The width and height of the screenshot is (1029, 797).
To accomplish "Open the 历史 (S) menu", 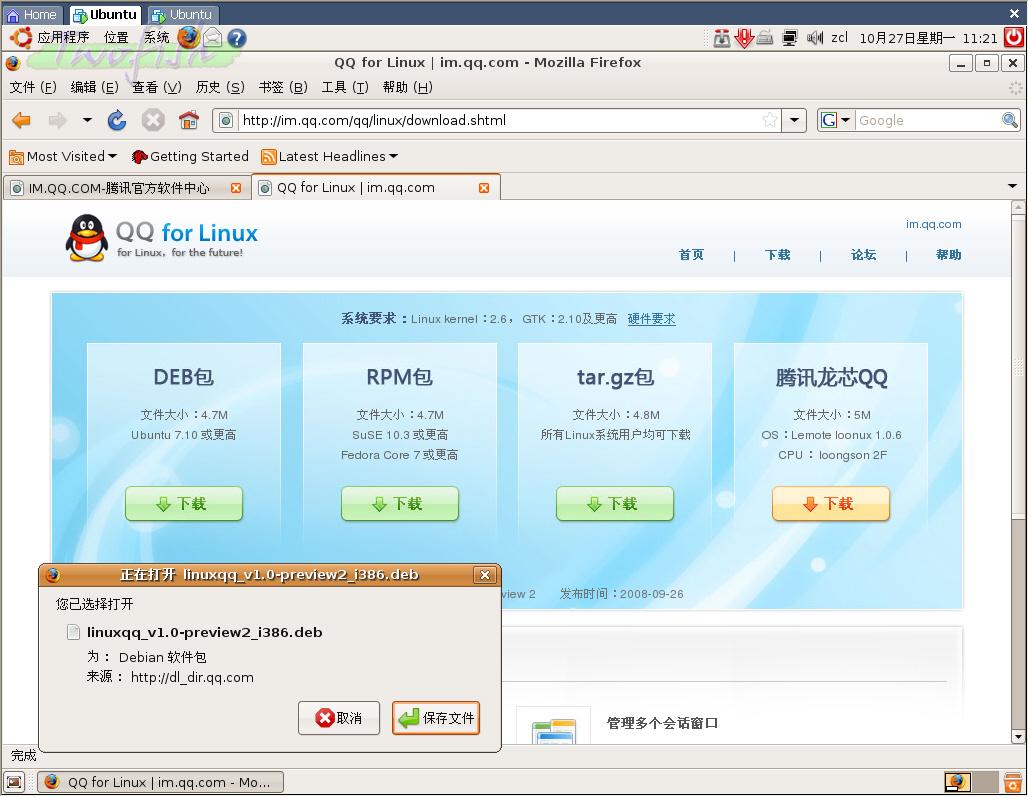I will [220, 87].
